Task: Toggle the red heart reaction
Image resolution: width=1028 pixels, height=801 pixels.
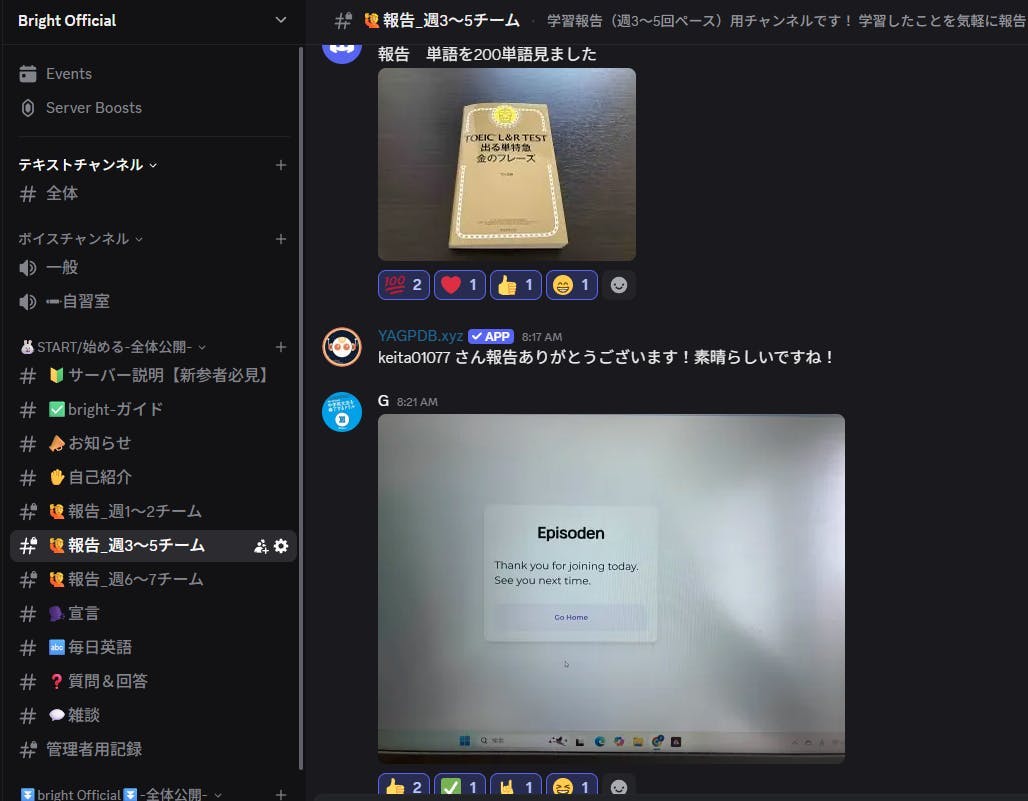Action: pyautogui.click(x=460, y=285)
